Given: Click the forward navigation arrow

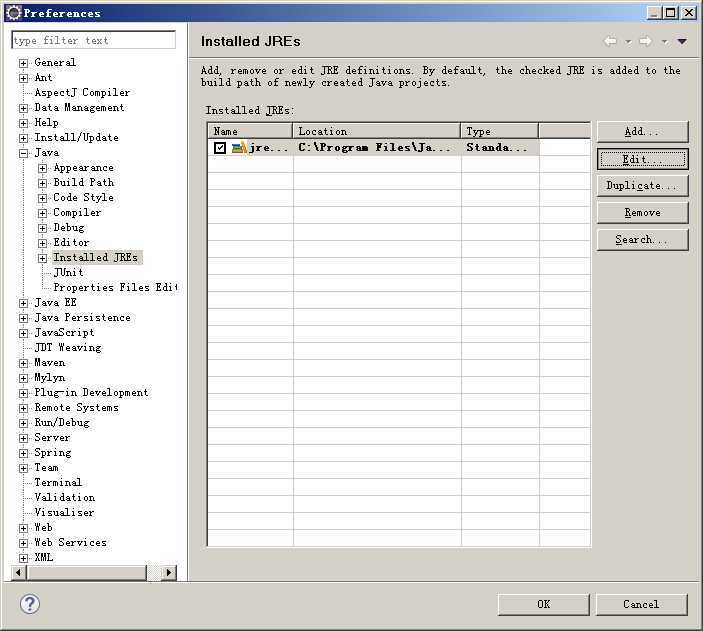Looking at the screenshot, I should pyautogui.click(x=646, y=41).
